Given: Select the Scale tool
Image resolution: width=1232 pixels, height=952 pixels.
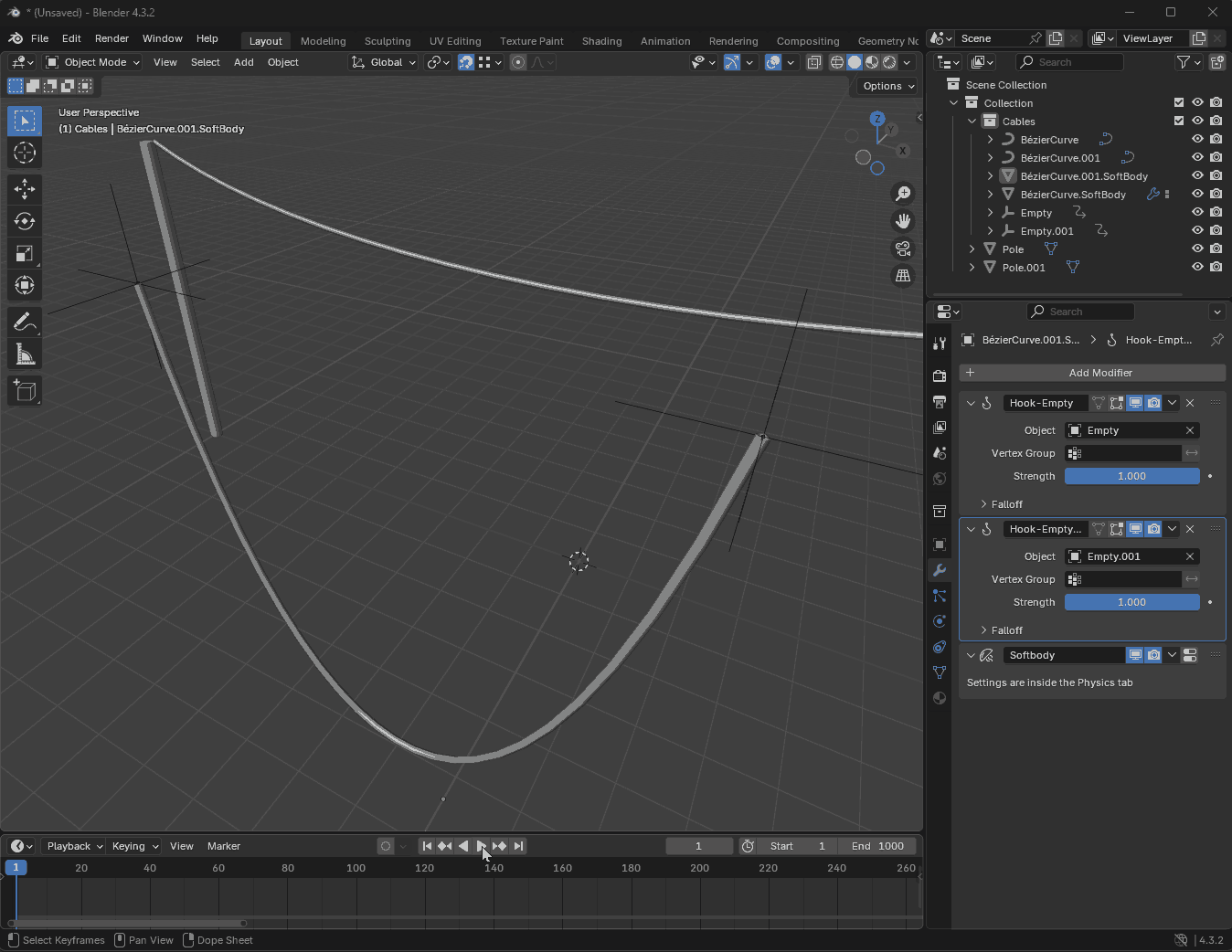Looking at the screenshot, I should tap(25, 253).
